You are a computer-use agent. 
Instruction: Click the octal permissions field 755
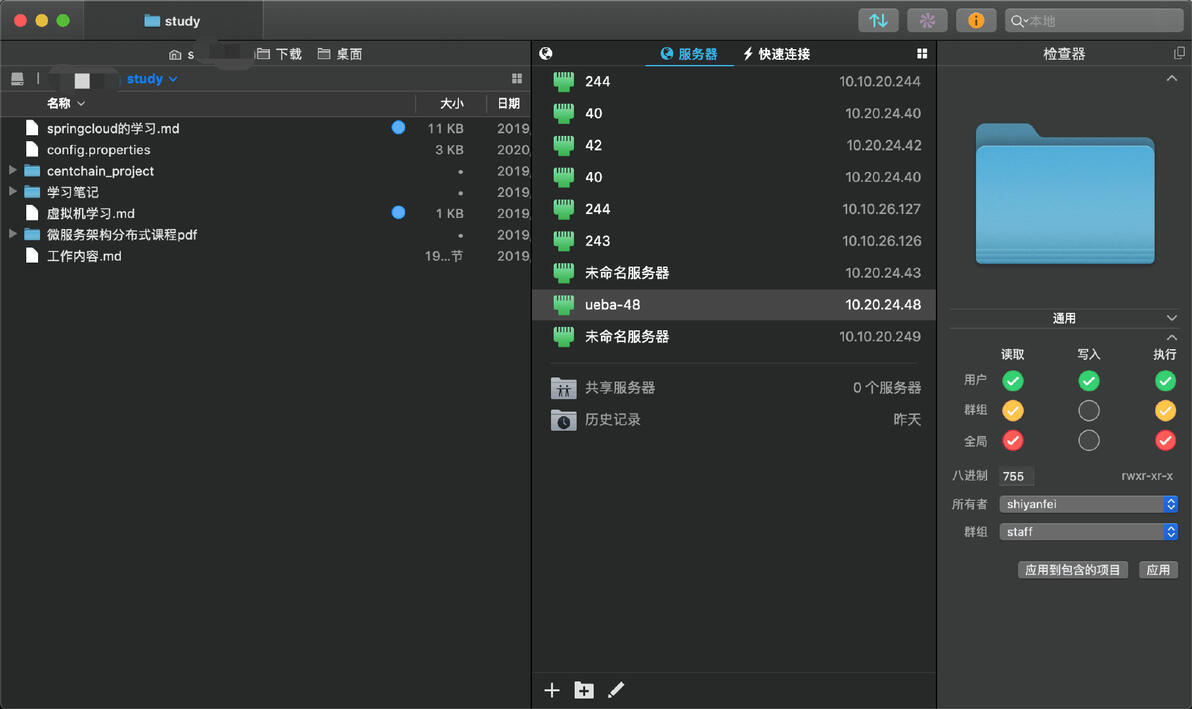[x=1016, y=477]
